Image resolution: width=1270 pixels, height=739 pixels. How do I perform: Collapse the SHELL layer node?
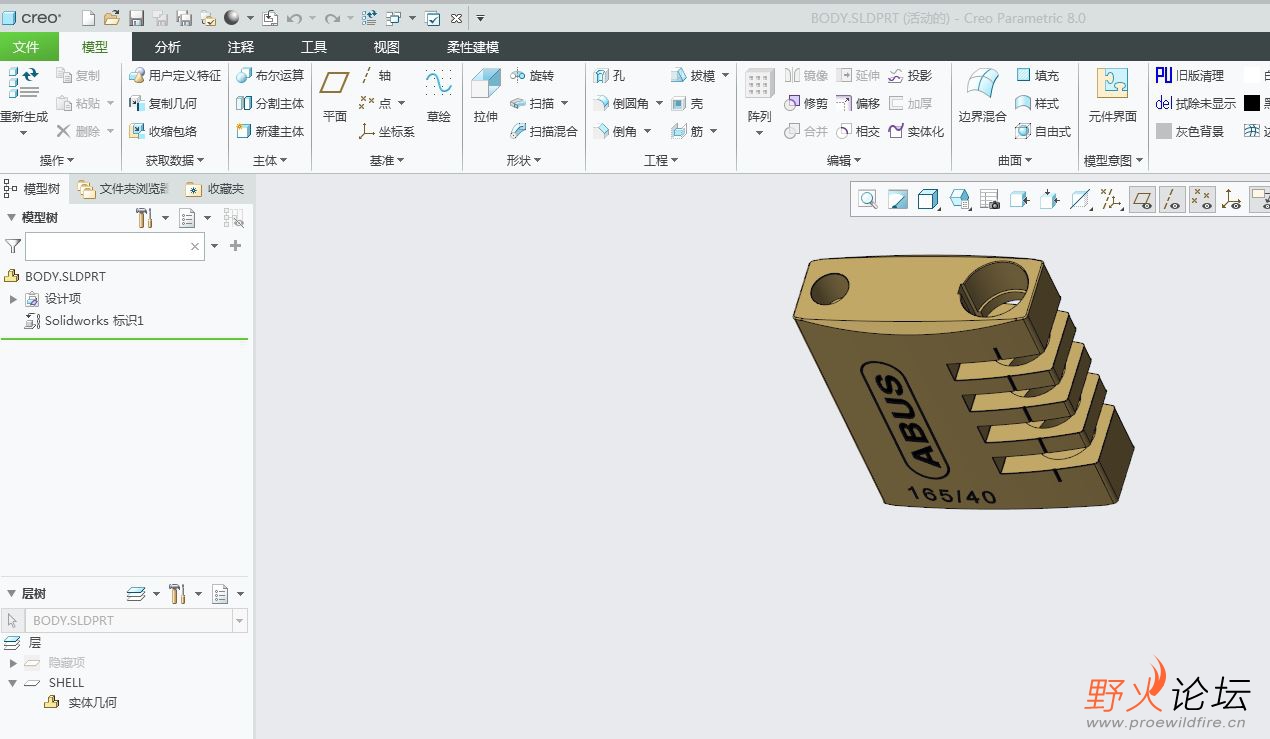[x=13, y=683]
